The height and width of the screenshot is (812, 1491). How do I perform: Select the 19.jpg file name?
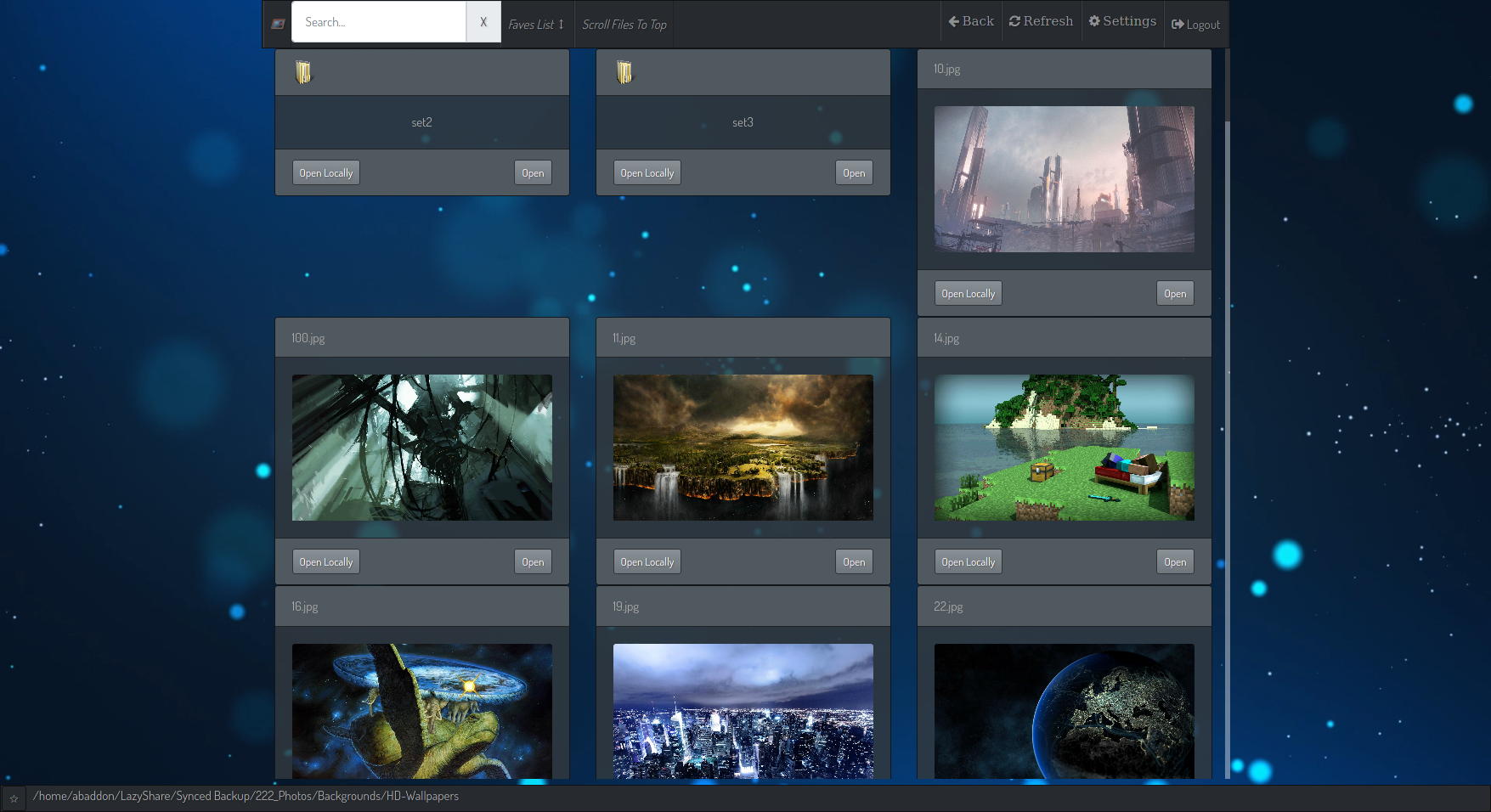click(625, 606)
